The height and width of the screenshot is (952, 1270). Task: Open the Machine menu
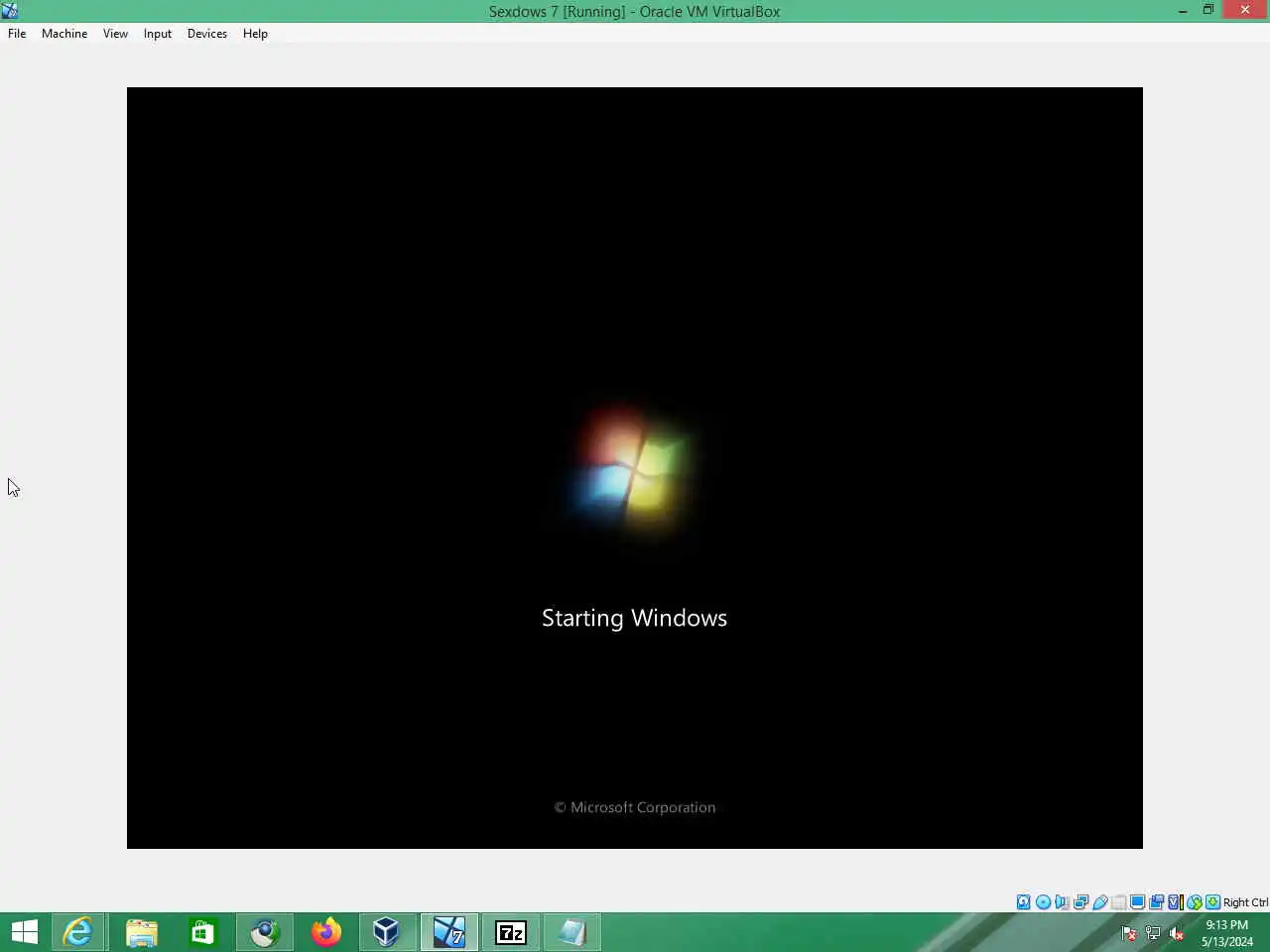(64, 33)
